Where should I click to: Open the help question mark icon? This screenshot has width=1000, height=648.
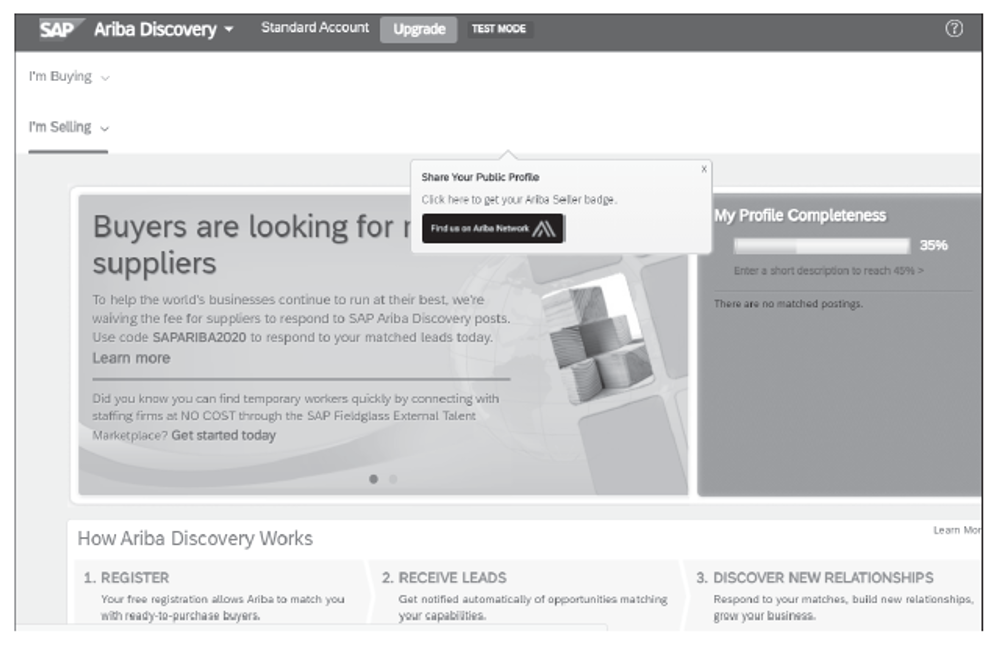pyautogui.click(x=953, y=28)
